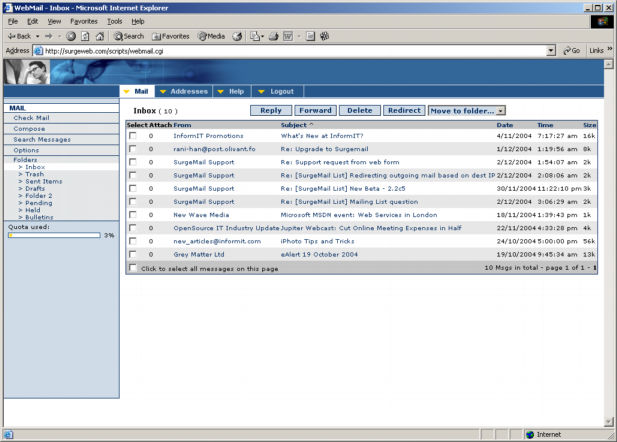Screen dimensions: 617x442
Task: Click the browser Back button
Action: pos(20,36)
